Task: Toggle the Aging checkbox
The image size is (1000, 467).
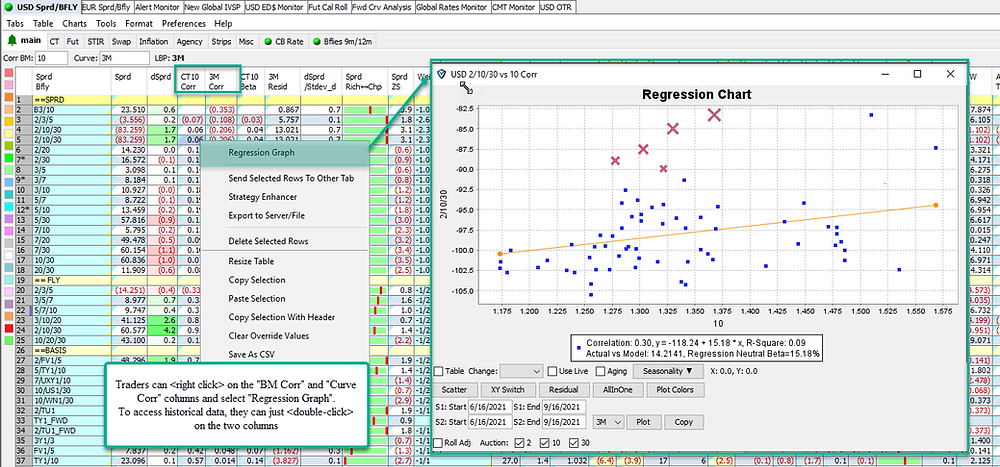Action: [x=601, y=371]
